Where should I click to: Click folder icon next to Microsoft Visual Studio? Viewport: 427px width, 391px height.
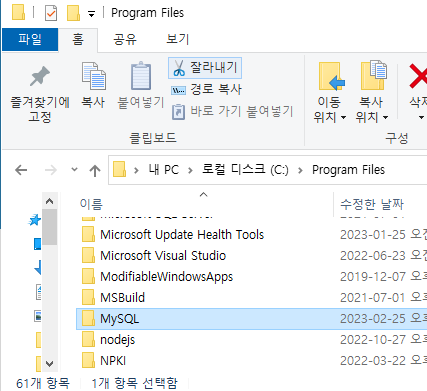pos(88,255)
